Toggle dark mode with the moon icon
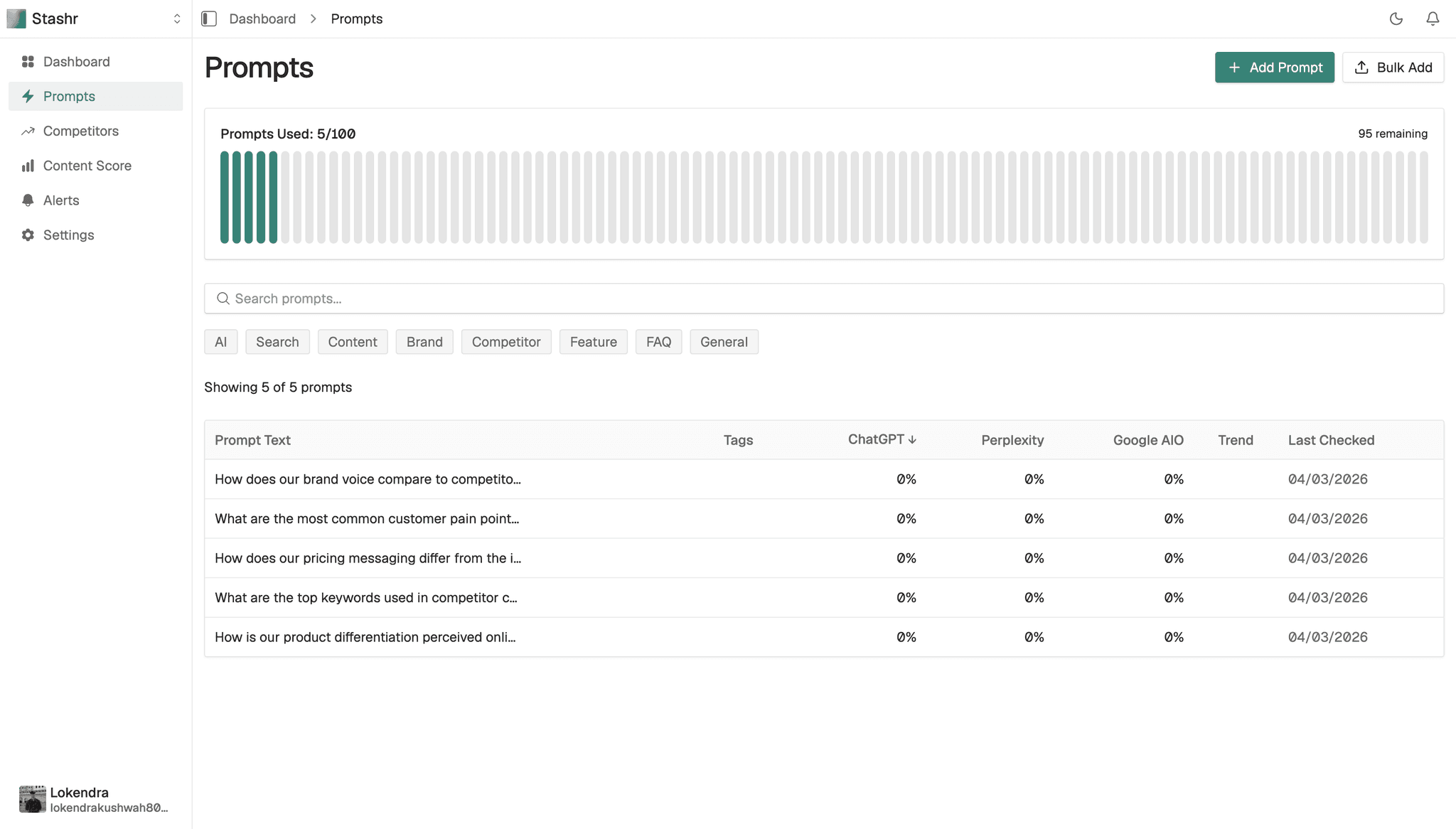 pyautogui.click(x=1396, y=19)
